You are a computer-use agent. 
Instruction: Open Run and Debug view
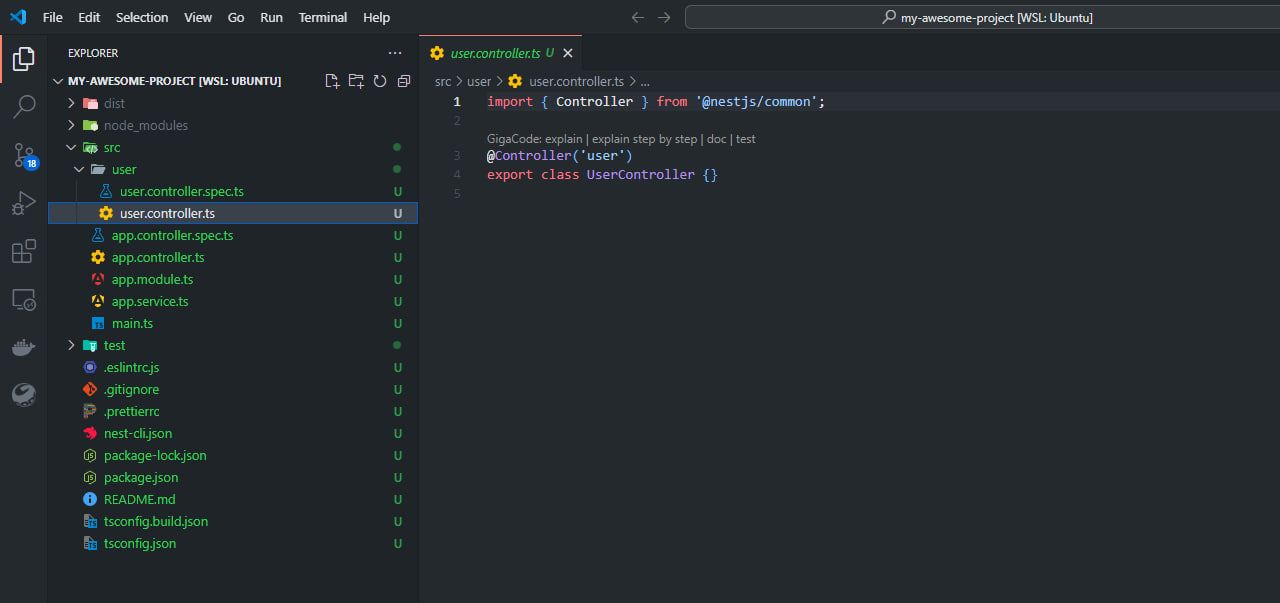coord(23,203)
